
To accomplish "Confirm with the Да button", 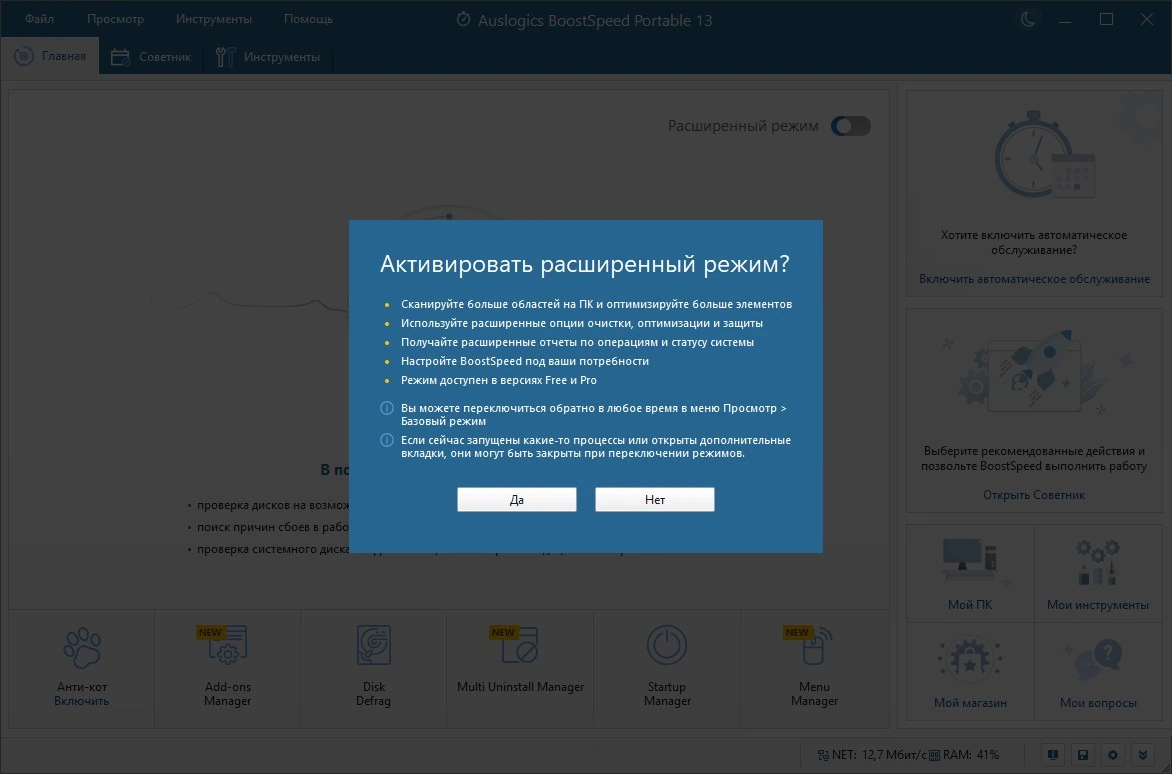I will [x=516, y=499].
